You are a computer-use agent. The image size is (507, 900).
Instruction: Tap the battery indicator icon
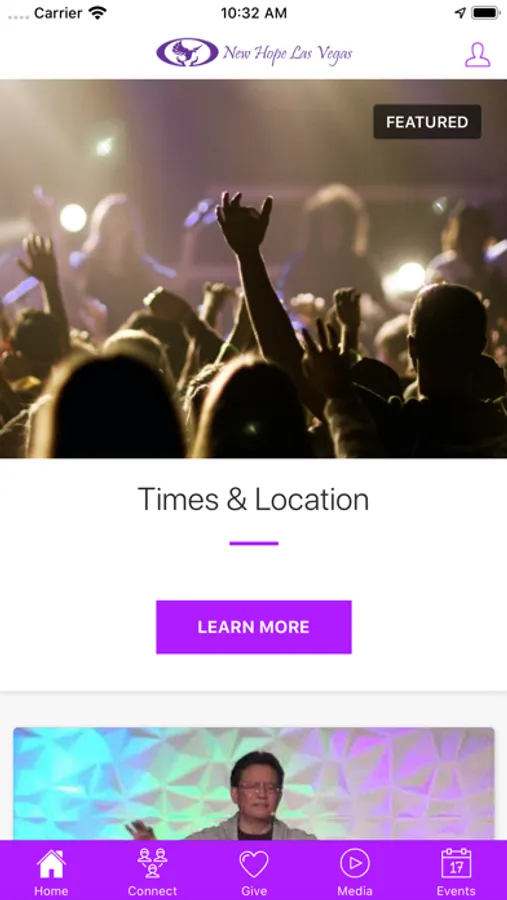click(x=485, y=13)
